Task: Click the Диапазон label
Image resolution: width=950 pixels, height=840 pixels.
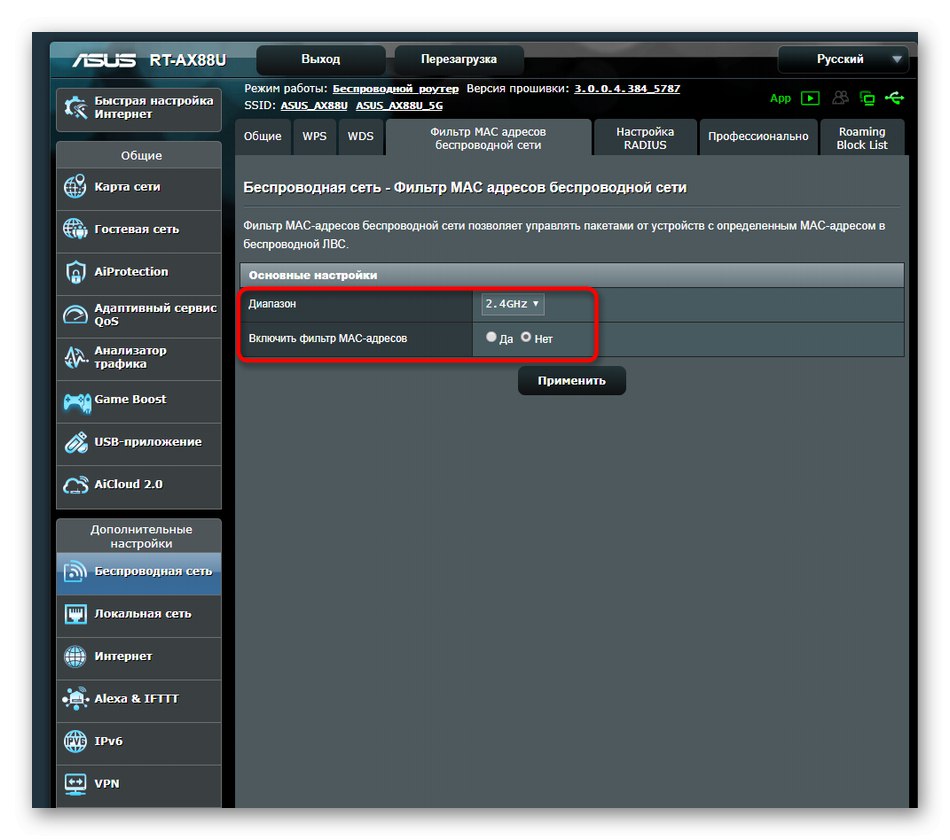Action: coord(272,304)
